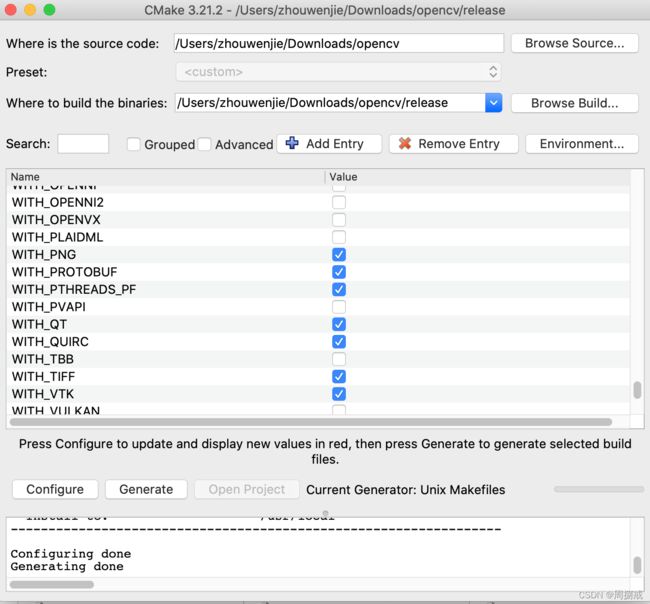
Task: Click the blue plus Add Entry icon
Action: 292,143
